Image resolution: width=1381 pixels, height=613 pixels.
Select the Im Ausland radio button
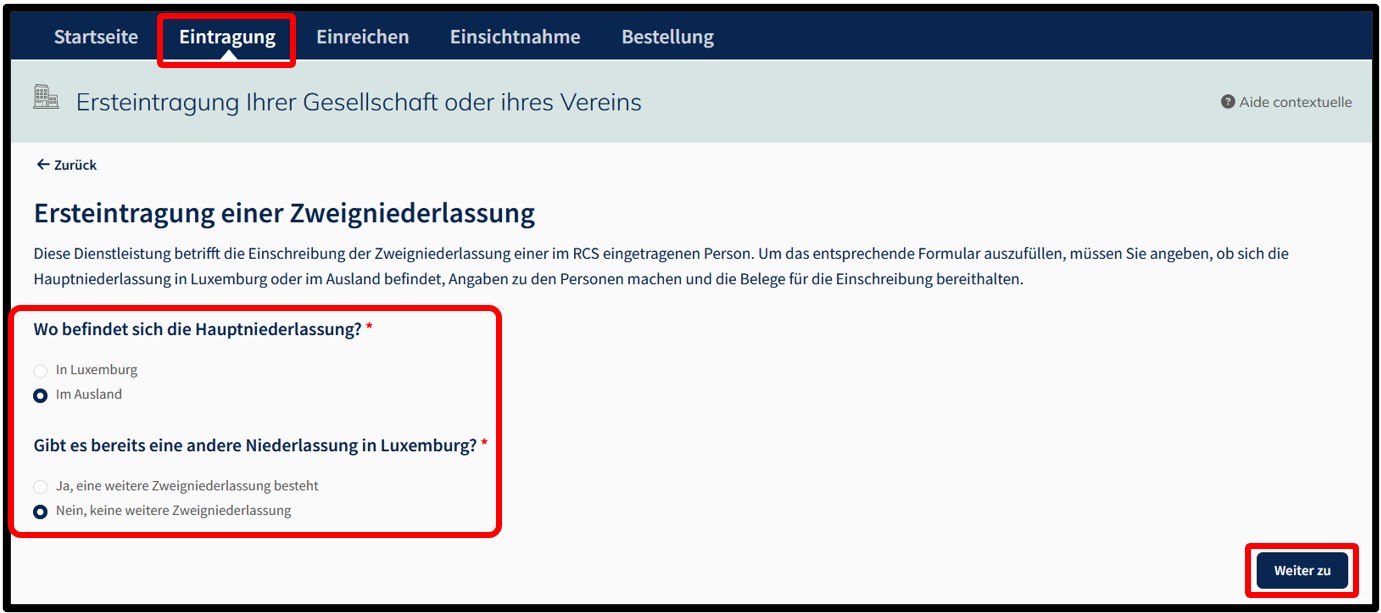click(41, 396)
